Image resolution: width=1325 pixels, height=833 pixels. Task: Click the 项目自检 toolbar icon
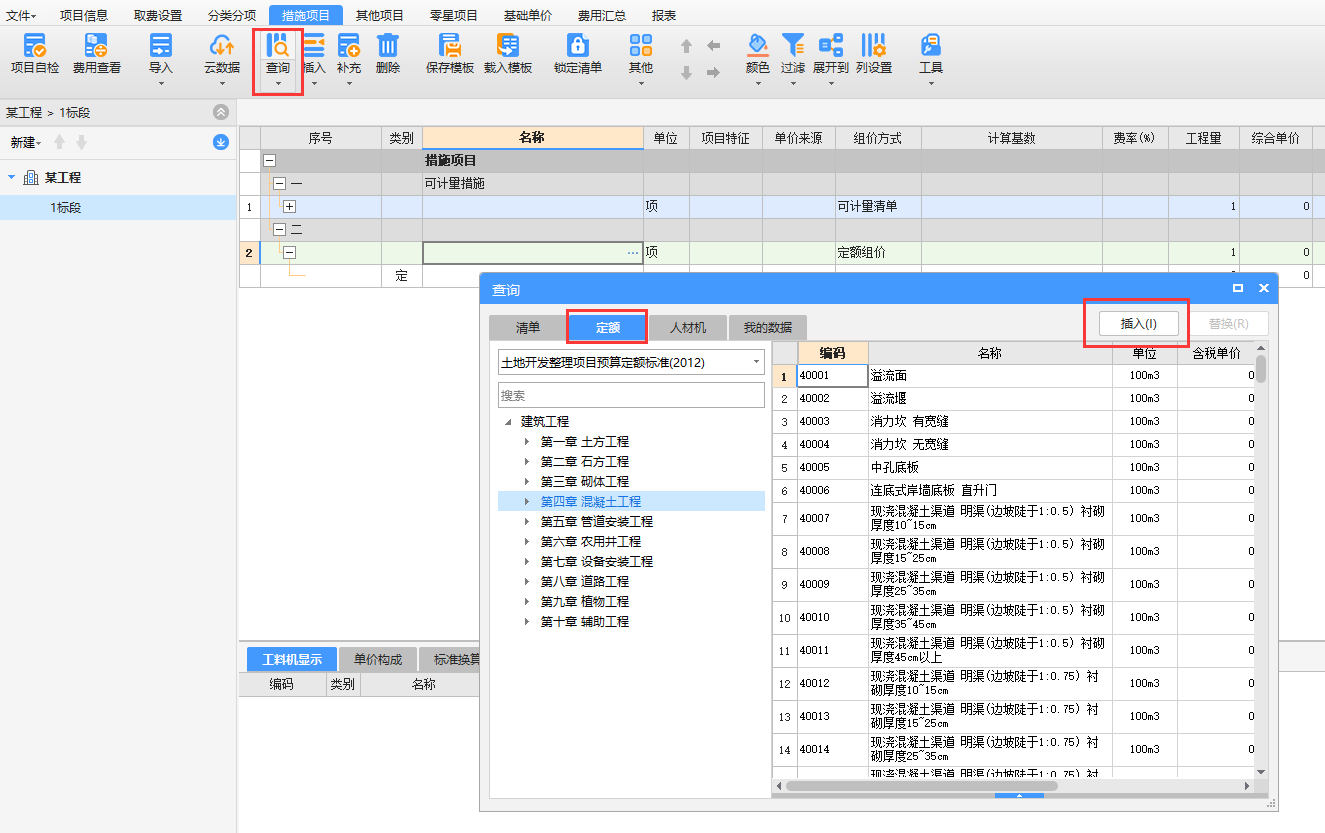click(x=34, y=46)
